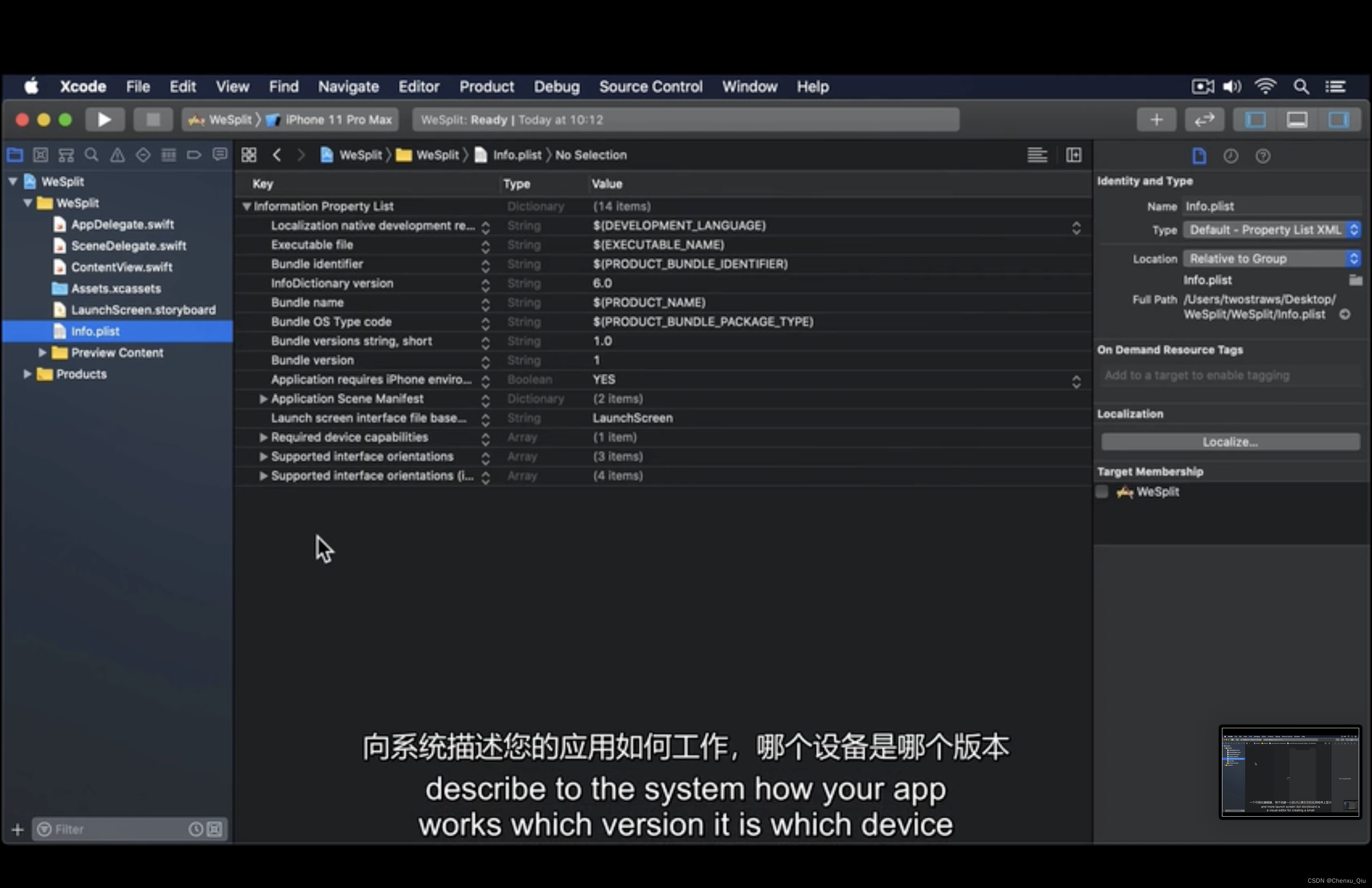The width and height of the screenshot is (1372, 888).
Task: Open the Debug menu
Action: (x=557, y=87)
